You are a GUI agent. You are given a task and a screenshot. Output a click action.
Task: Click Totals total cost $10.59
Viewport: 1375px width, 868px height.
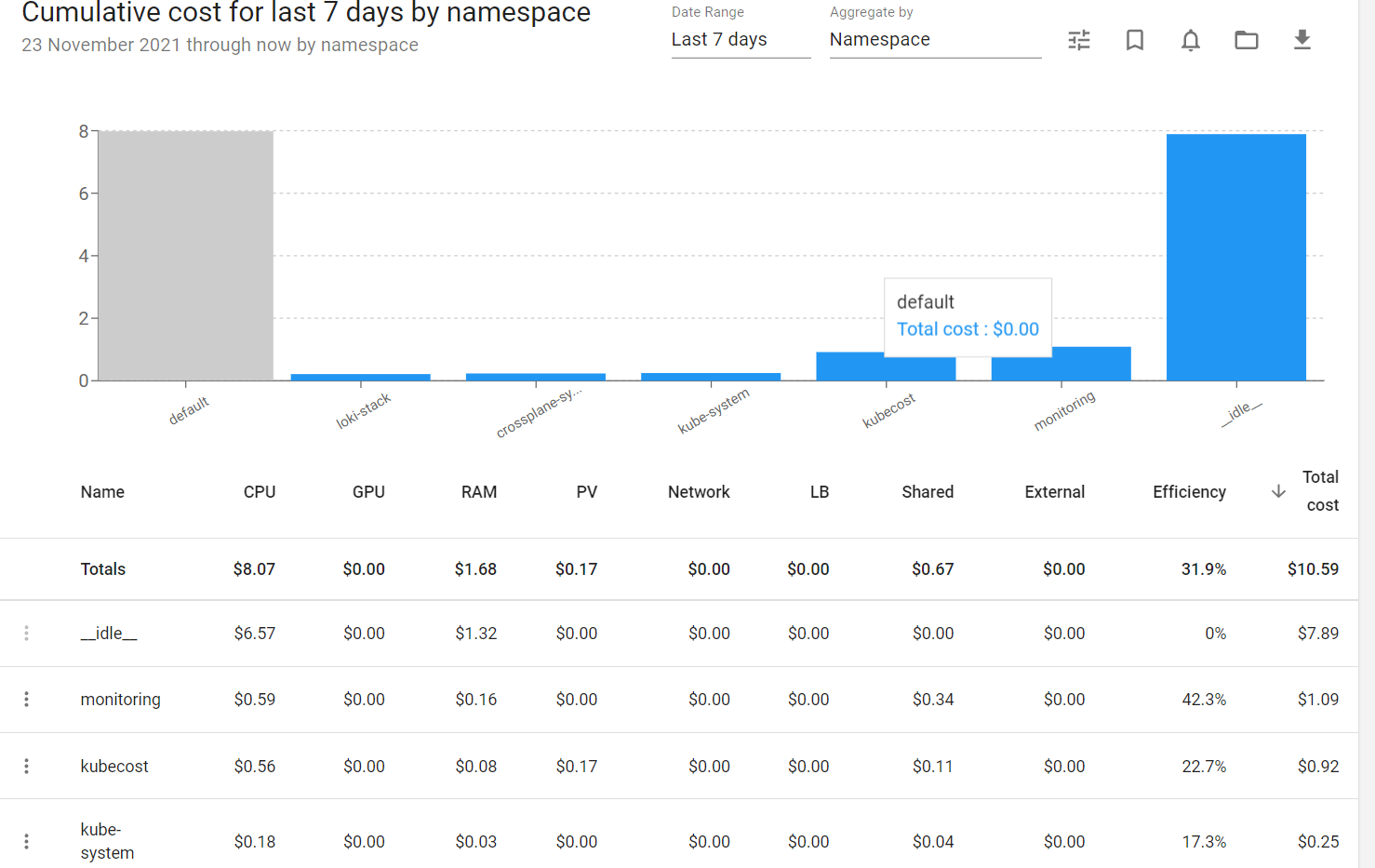coord(1314,569)
